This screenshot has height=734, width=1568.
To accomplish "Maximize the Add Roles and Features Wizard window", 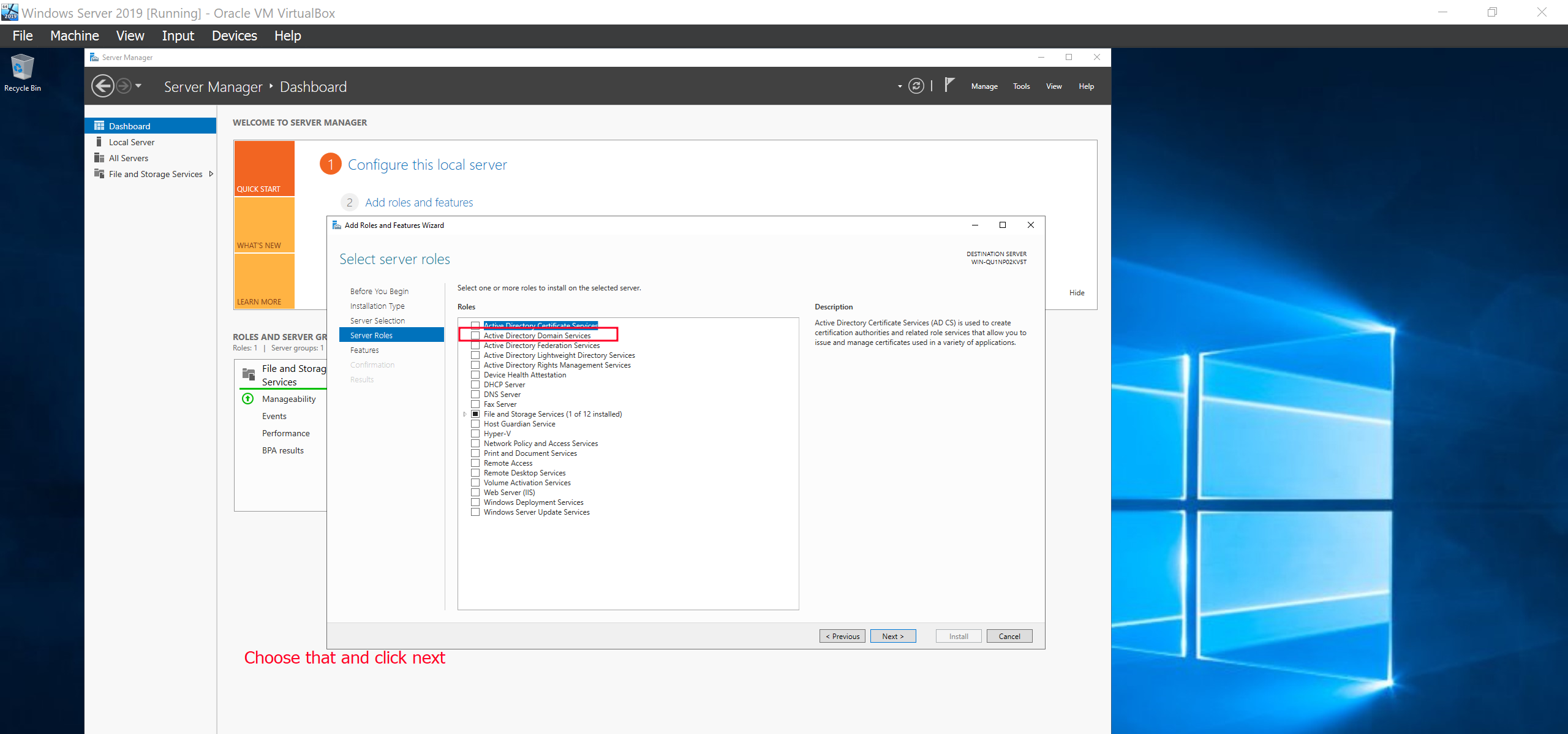I will coord(1003,225).
